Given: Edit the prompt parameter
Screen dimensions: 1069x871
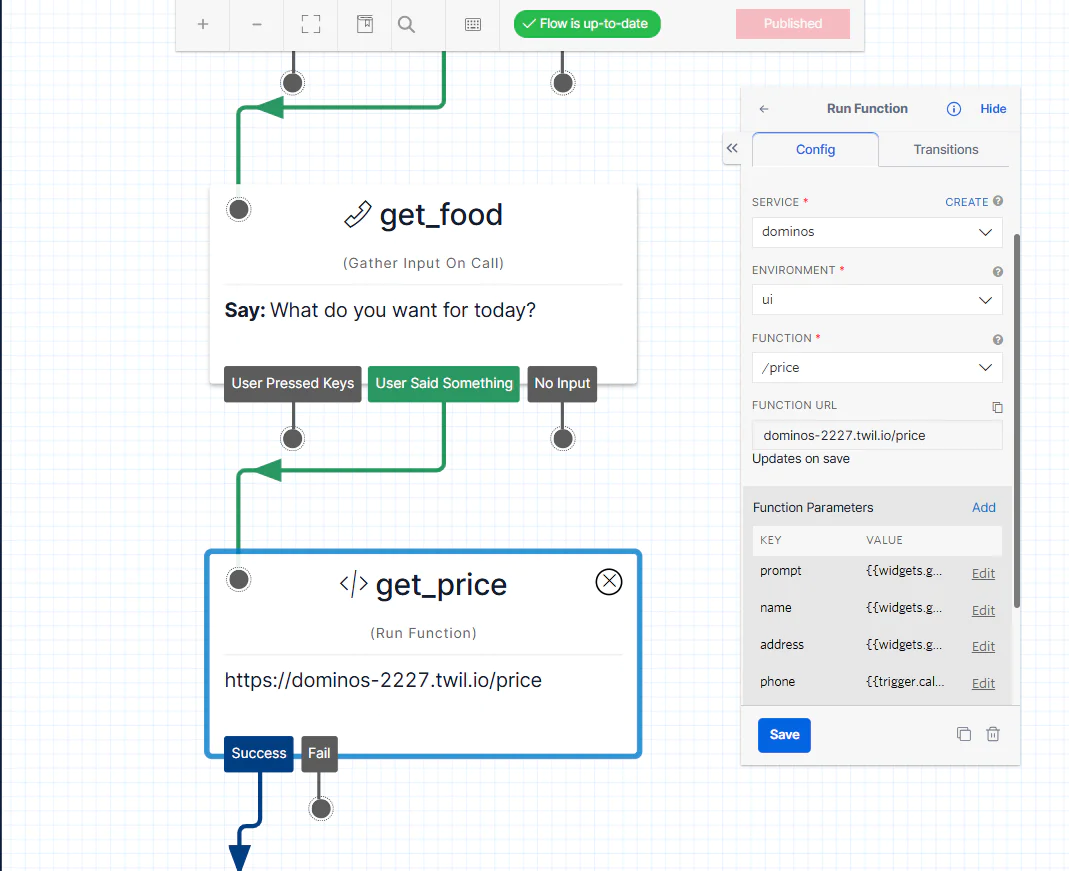Looking at the screenshot, I should click(x=983, y=574).
